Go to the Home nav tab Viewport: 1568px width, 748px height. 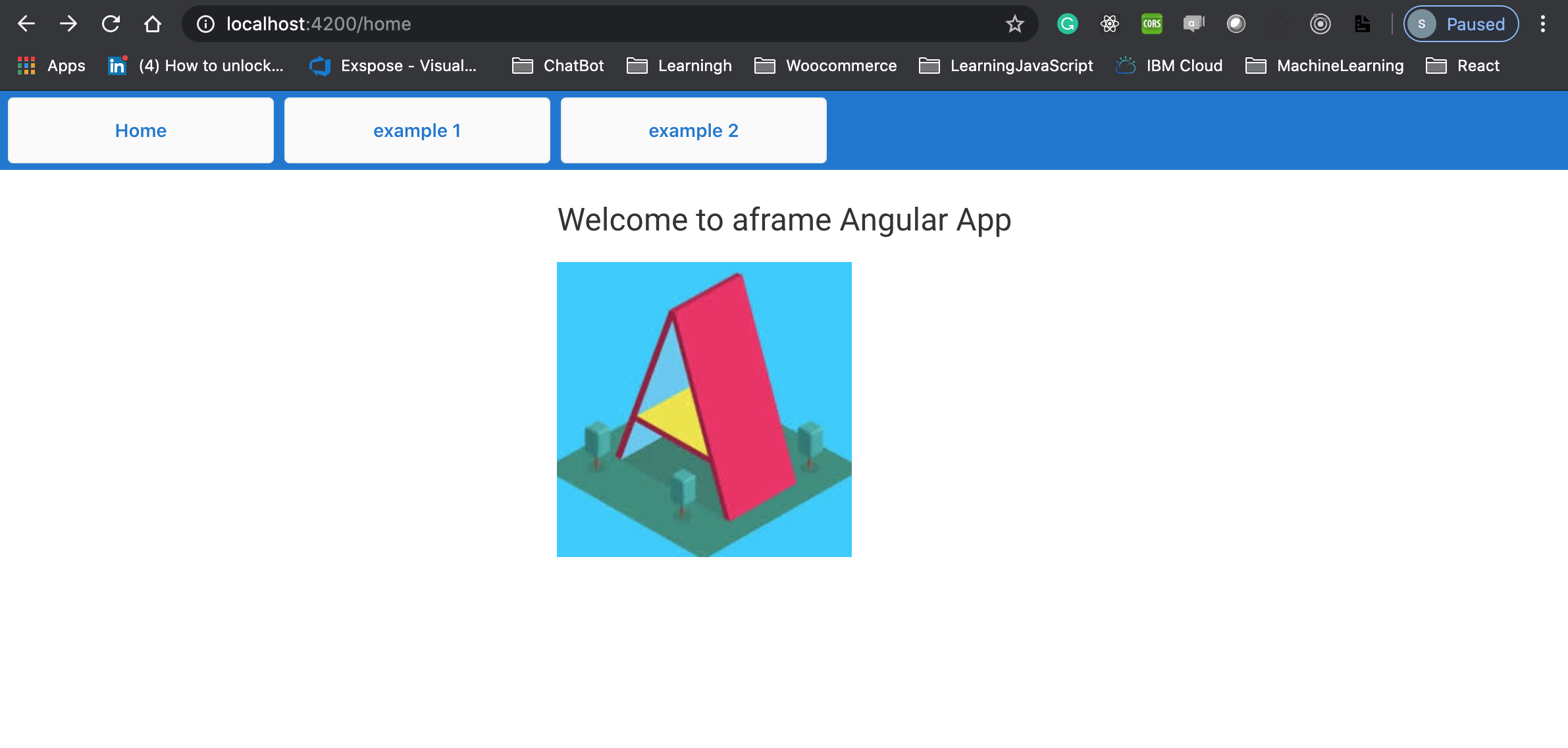pos(141,130)
